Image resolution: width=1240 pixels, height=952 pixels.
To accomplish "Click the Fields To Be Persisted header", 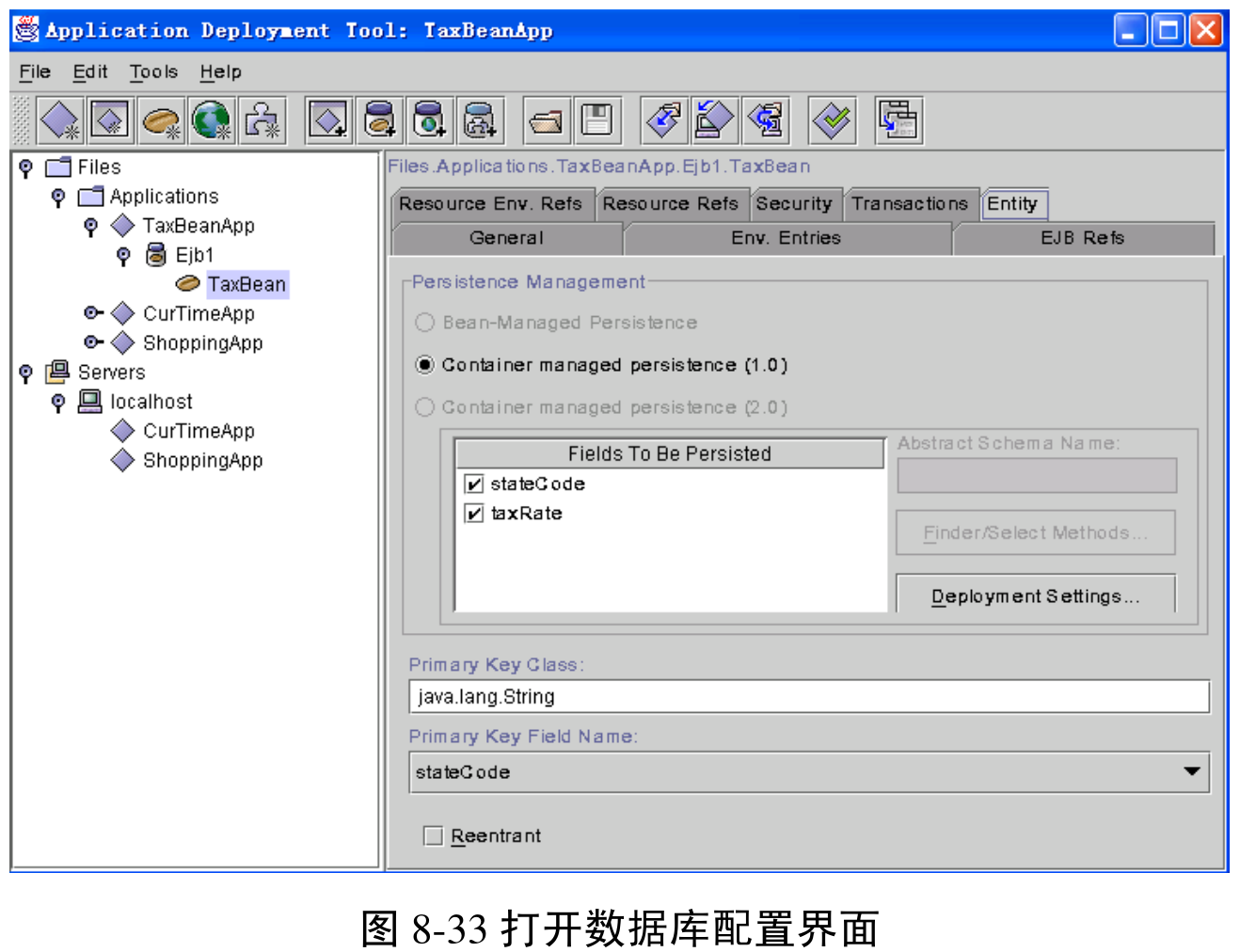I will [670, 453].
